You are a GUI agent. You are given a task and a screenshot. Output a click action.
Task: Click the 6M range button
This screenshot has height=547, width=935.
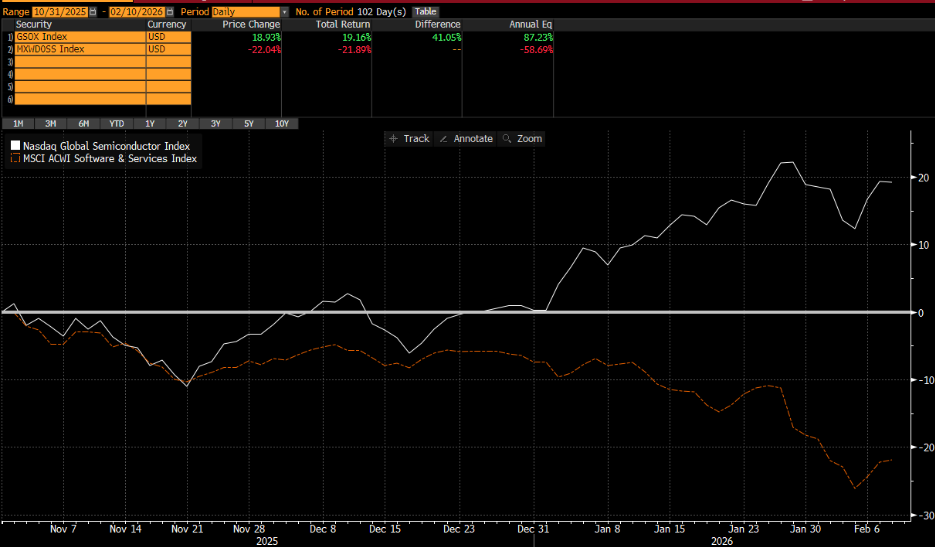tap(84, 123)
